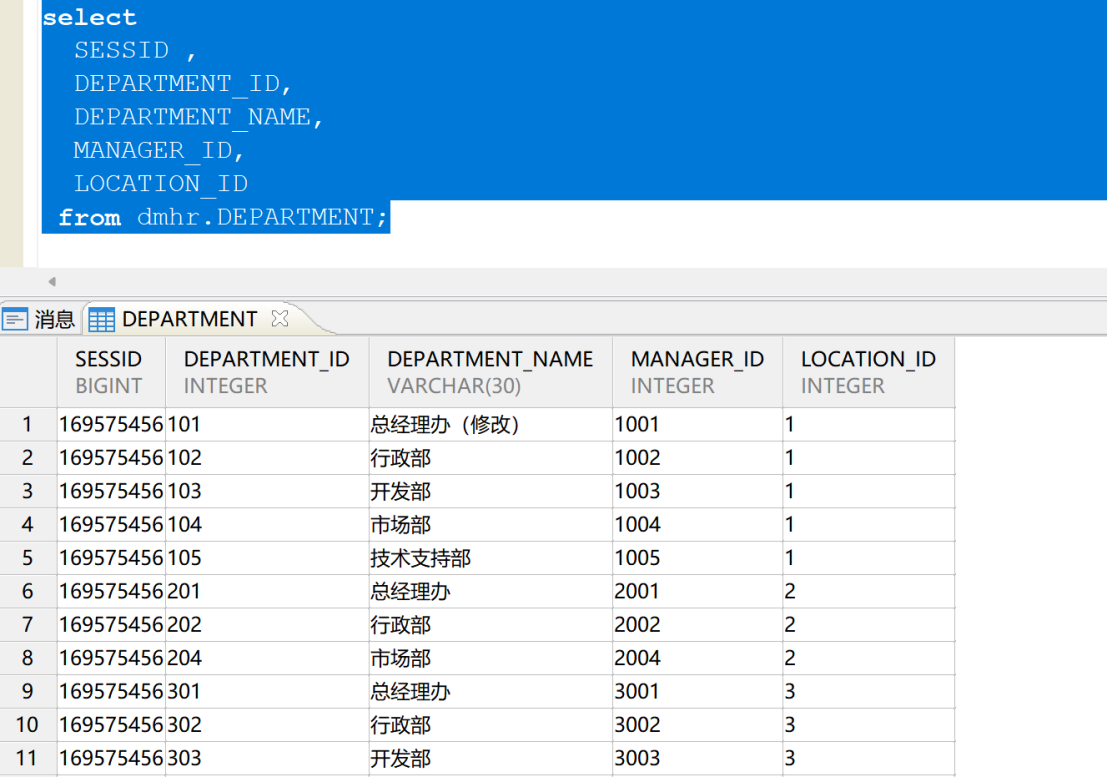Select the DEPARTMENT results tab

click(x=191, y=319)
